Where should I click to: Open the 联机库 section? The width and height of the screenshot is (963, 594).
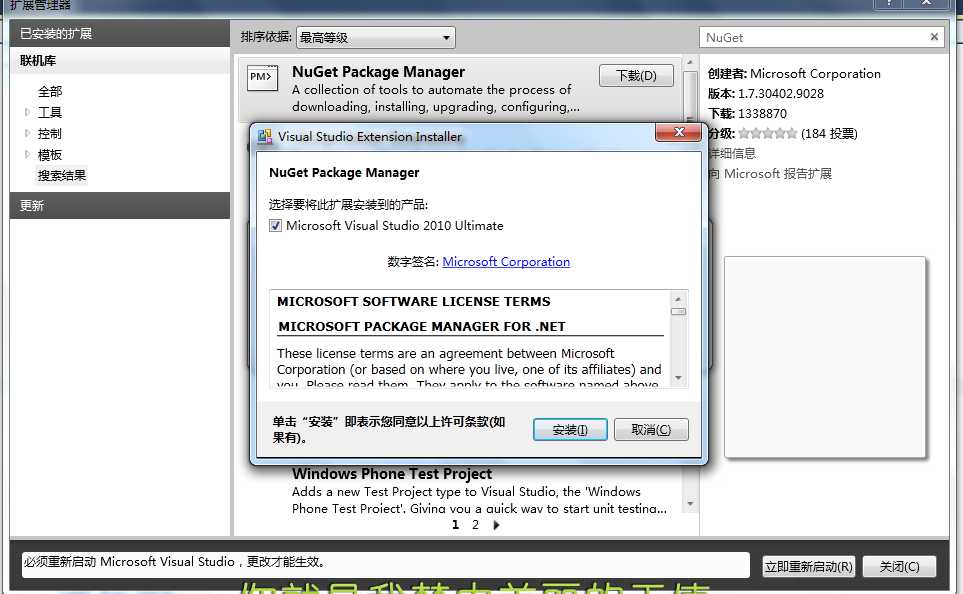pyautogui.click(x=120, y=61)
